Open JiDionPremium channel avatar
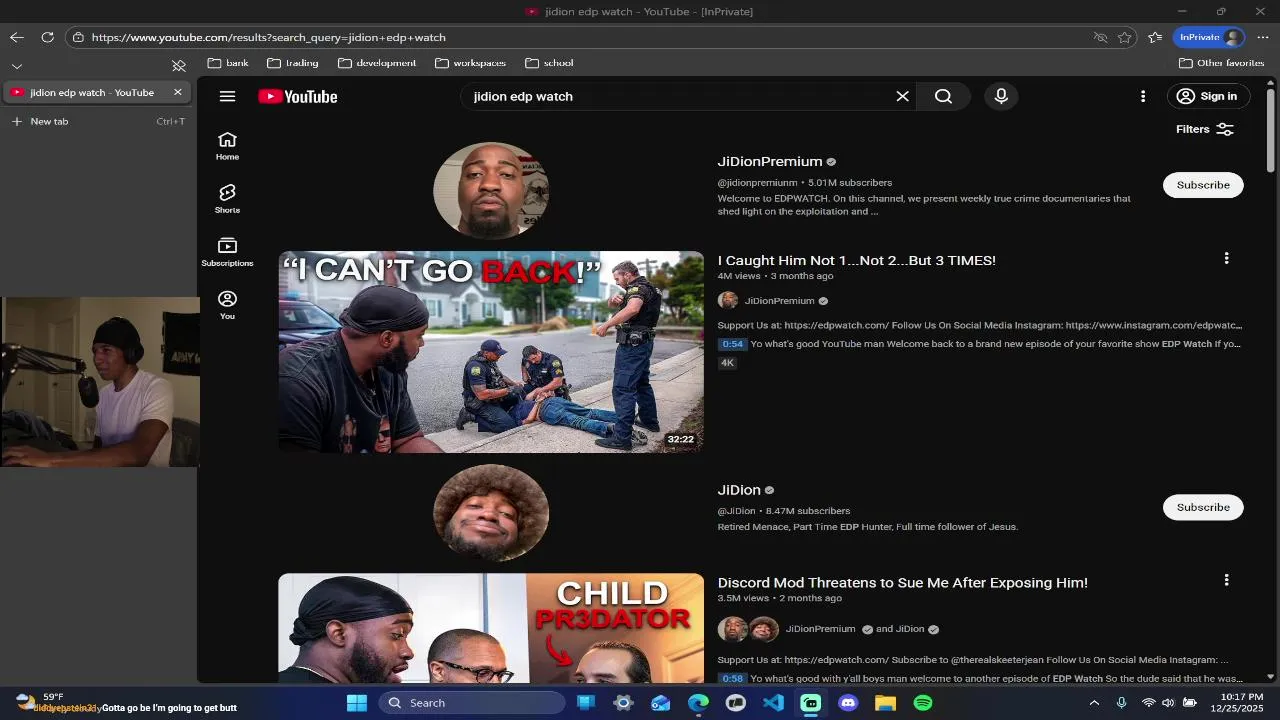Viewport: 1280px width, 720px height. click(491, 190)
